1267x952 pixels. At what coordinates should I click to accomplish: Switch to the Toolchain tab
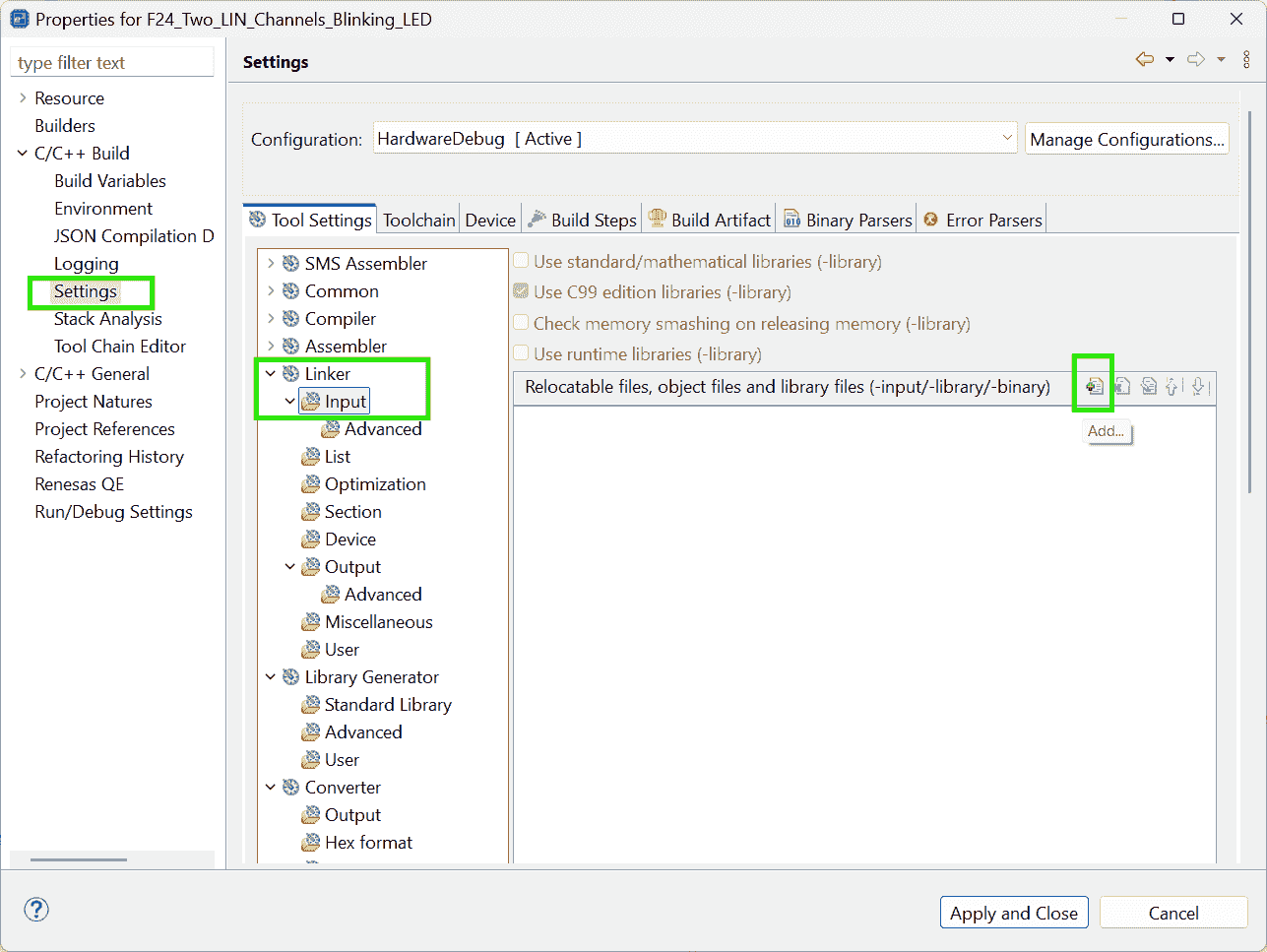417,219
